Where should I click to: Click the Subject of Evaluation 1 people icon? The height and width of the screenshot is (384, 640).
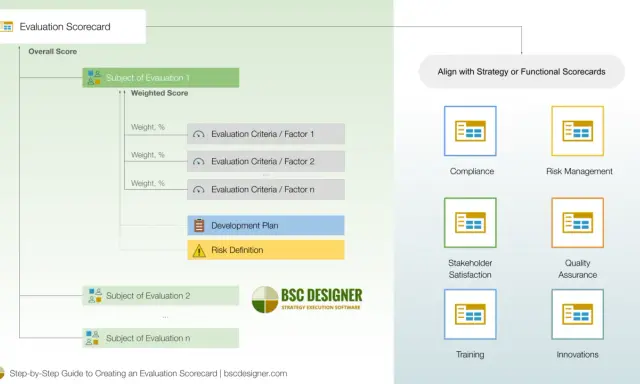94,78
